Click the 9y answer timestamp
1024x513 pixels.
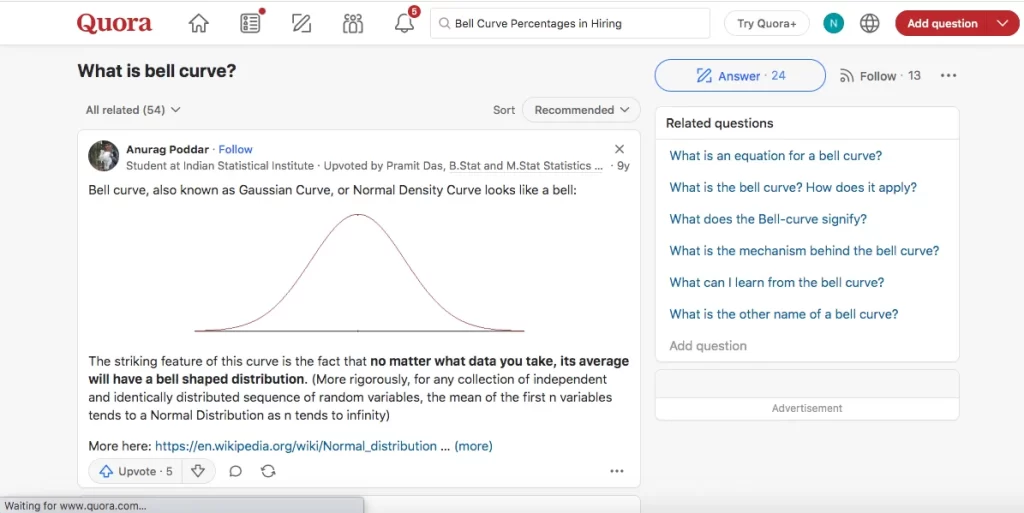click(623, 166)
